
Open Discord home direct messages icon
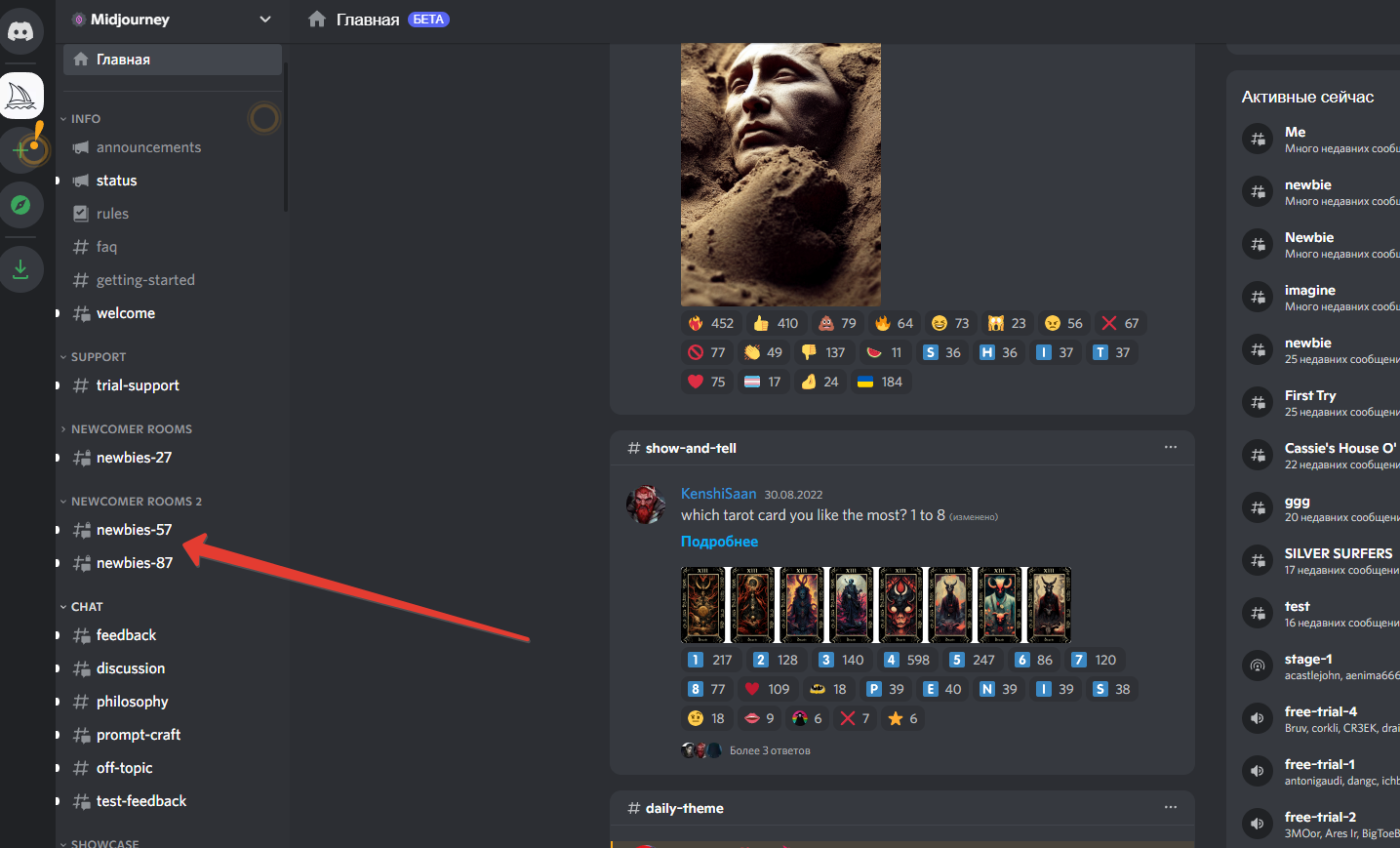[x=20, y=31]
